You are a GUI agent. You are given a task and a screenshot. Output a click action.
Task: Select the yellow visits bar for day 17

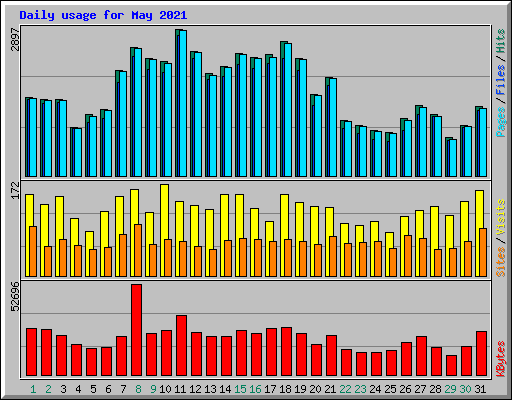[269, 249]
